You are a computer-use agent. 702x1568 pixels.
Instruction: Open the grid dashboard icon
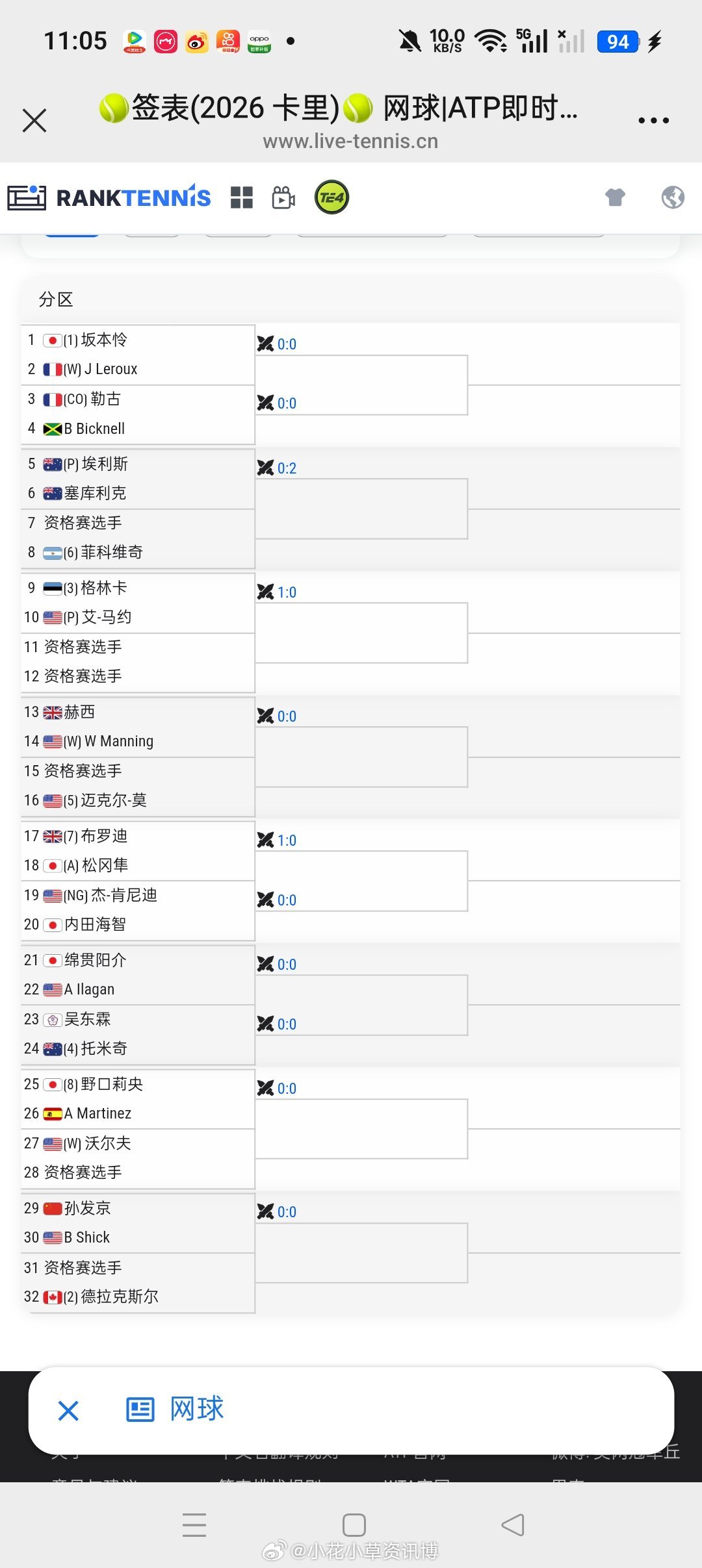[241, 197]
